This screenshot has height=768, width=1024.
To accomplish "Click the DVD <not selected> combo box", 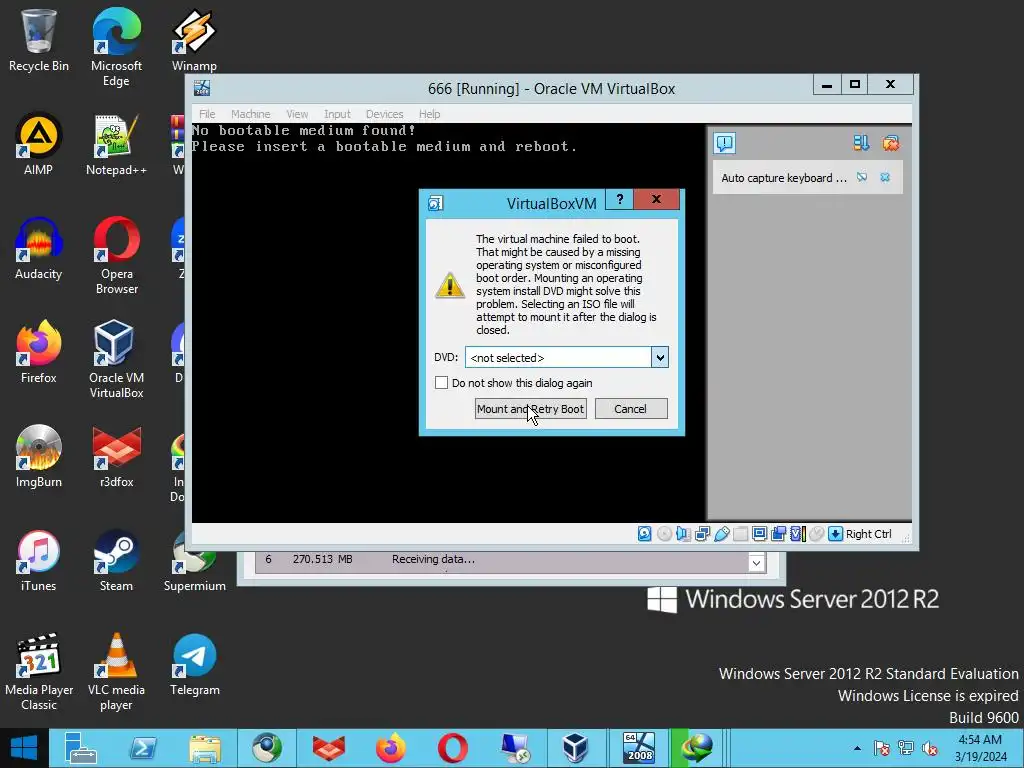I will click(566, 357).
